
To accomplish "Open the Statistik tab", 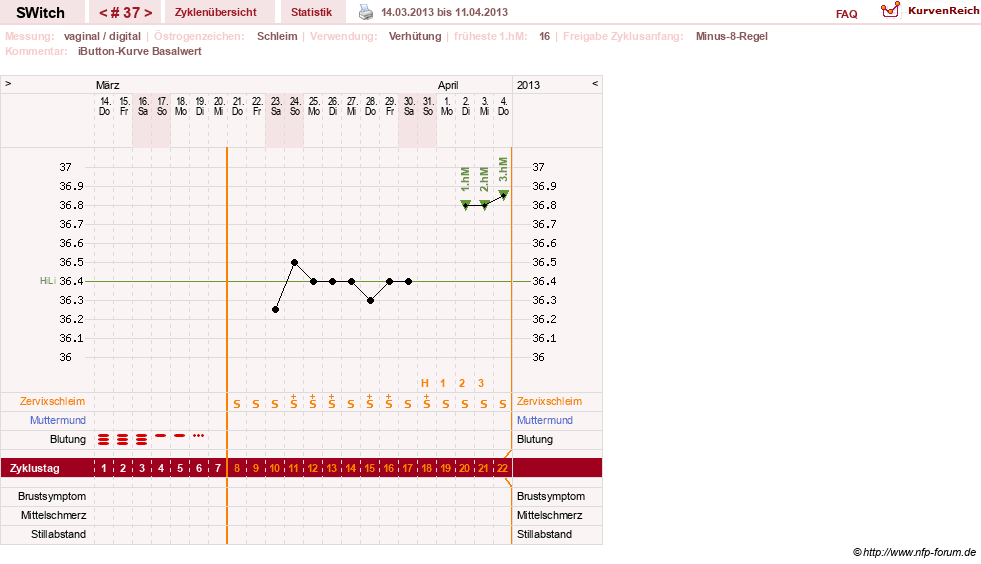I will 312,12.
